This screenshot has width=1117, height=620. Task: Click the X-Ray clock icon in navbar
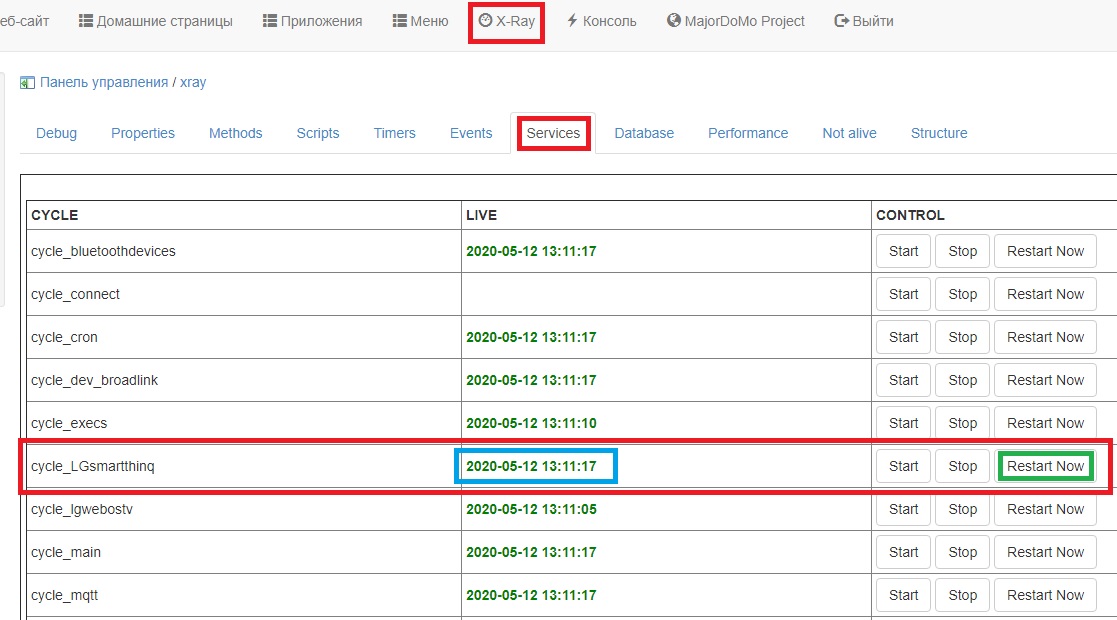click(x=486, y=21)
